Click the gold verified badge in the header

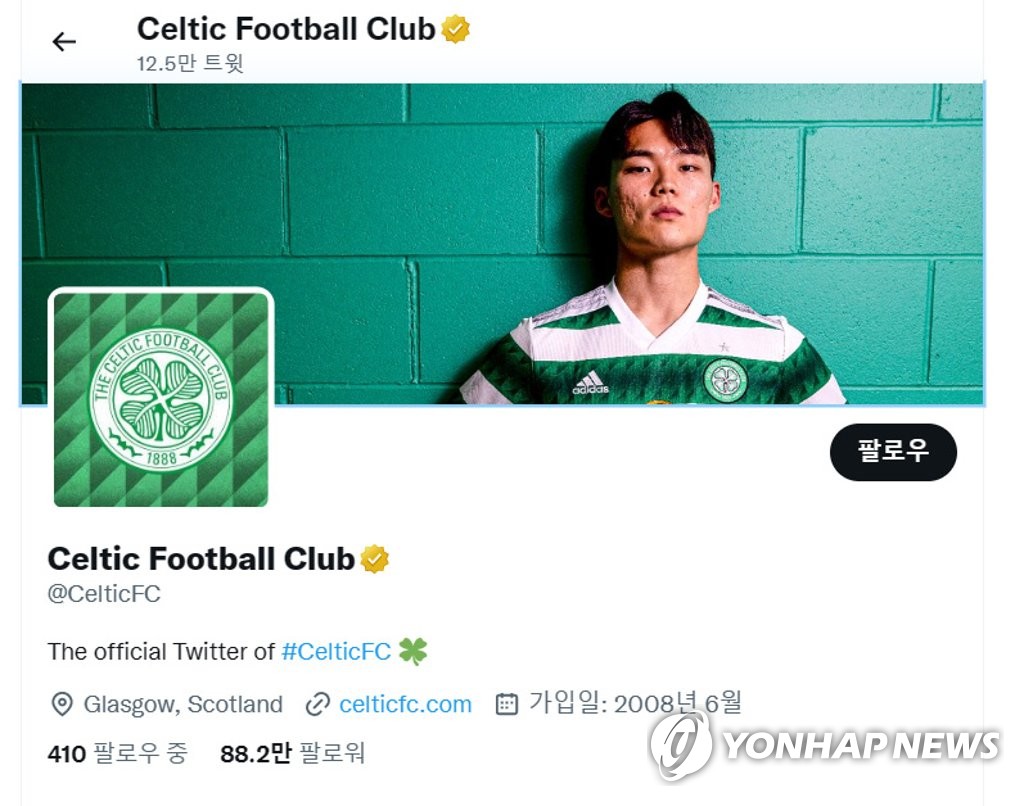click(x=456, y=29)
